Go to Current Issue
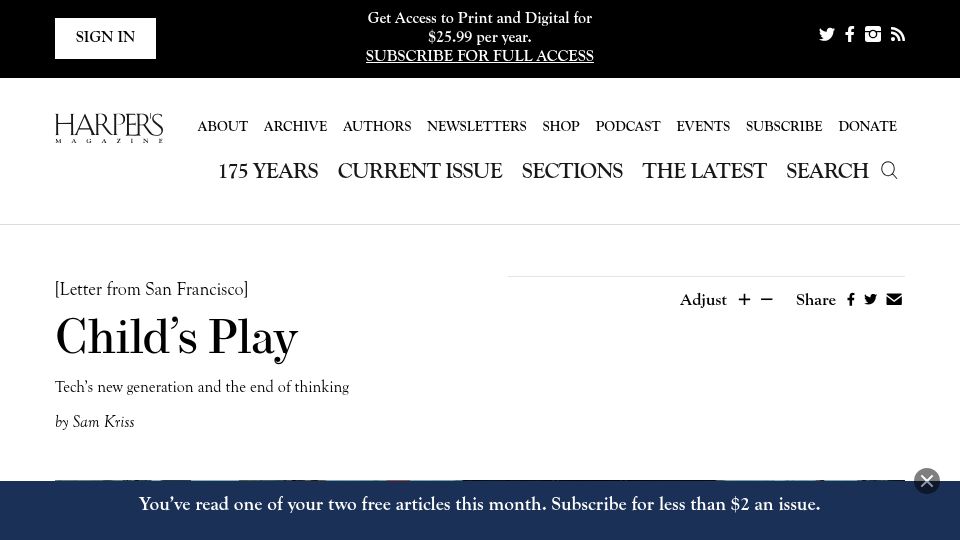Viewport: 960px width, 540px height. point(420,171)
